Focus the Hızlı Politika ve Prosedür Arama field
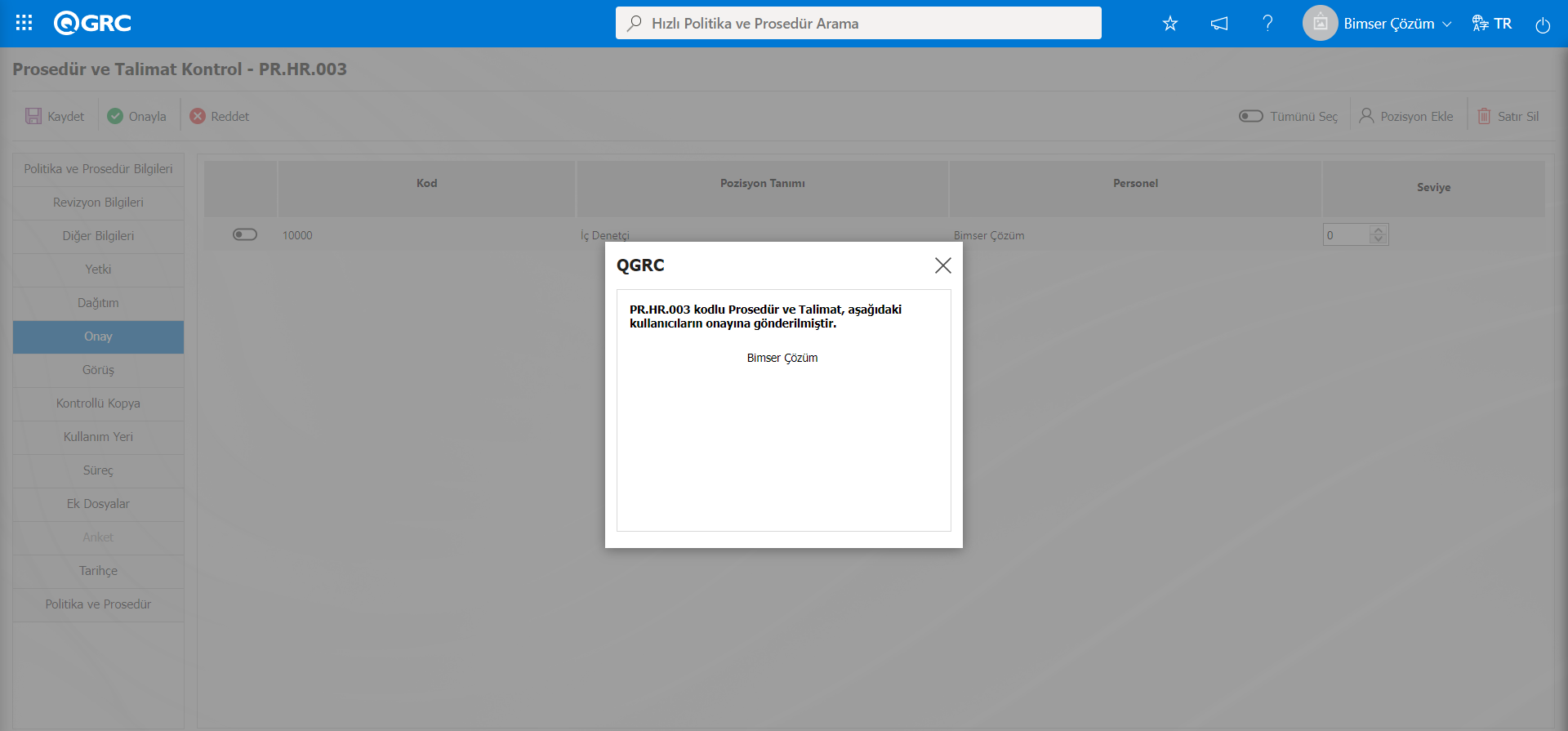The width and height of the screenshot is (1568, 731). click(x=858, y=23)
